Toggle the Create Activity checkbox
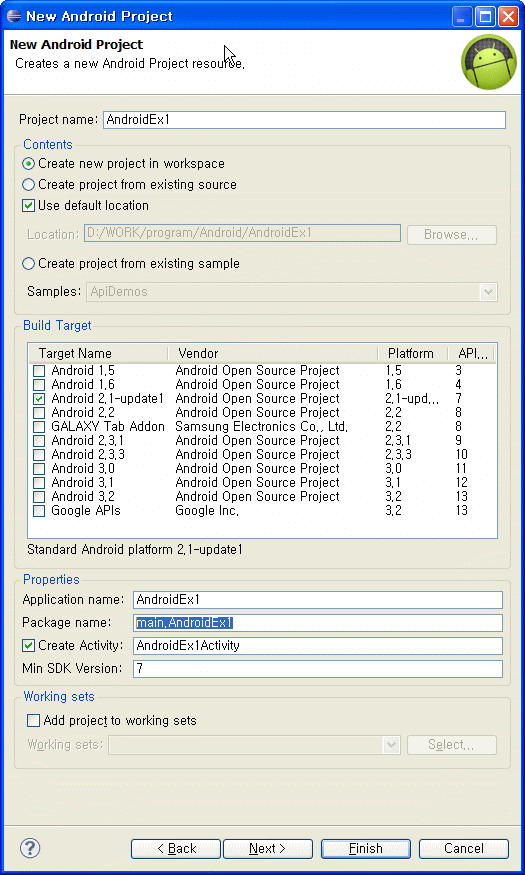Viewport: 525px width, 875px height. click(28, 646)
